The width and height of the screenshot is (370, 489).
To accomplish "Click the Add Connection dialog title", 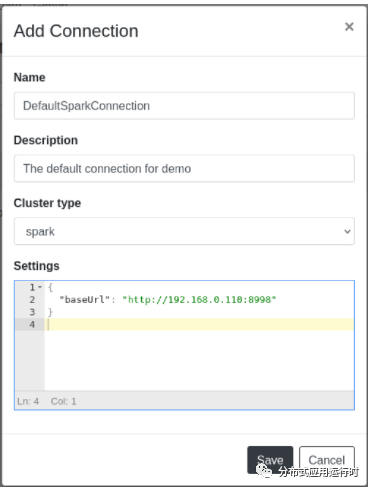I will click(76, 31).
